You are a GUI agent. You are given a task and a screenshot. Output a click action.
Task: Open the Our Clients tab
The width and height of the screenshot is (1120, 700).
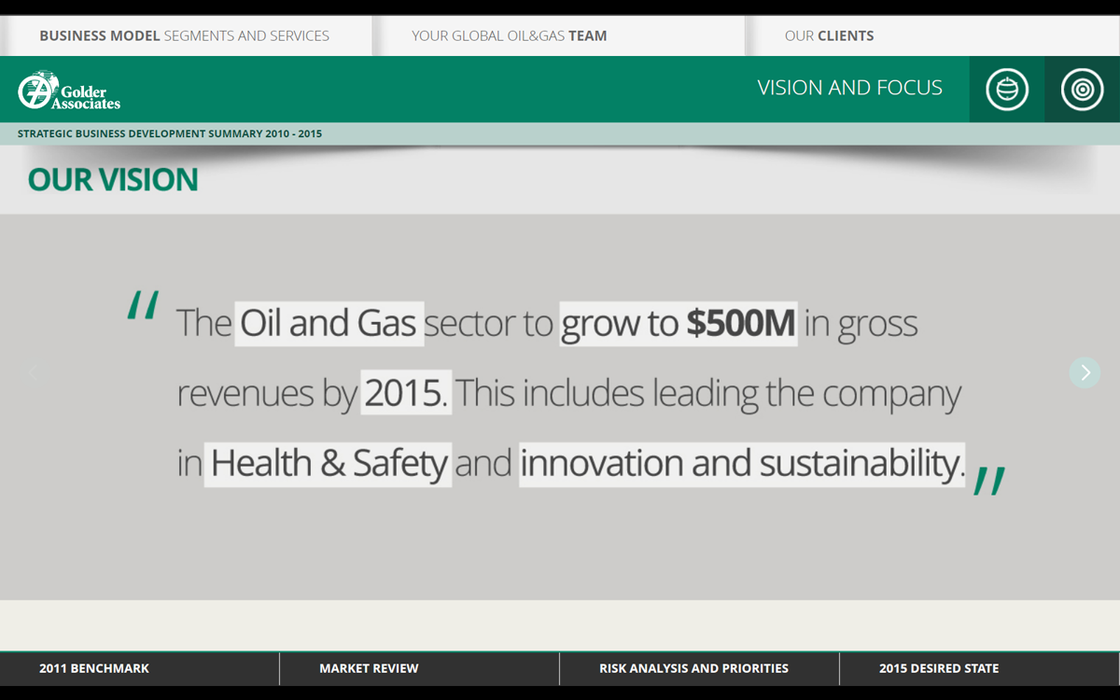pyautogui.click(x=829, y=36)
